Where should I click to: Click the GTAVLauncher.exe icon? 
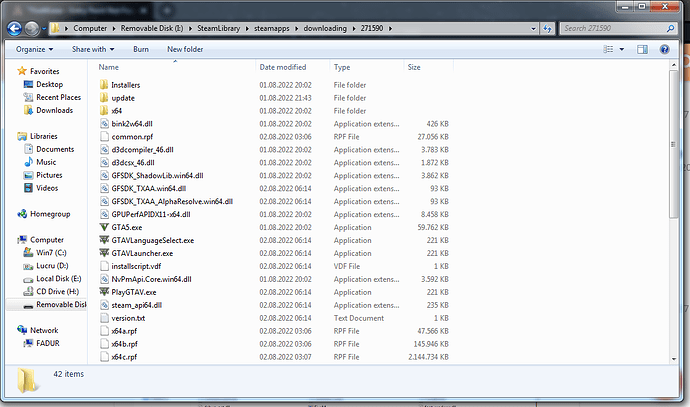pyautogui.click(x=104, y=253)
